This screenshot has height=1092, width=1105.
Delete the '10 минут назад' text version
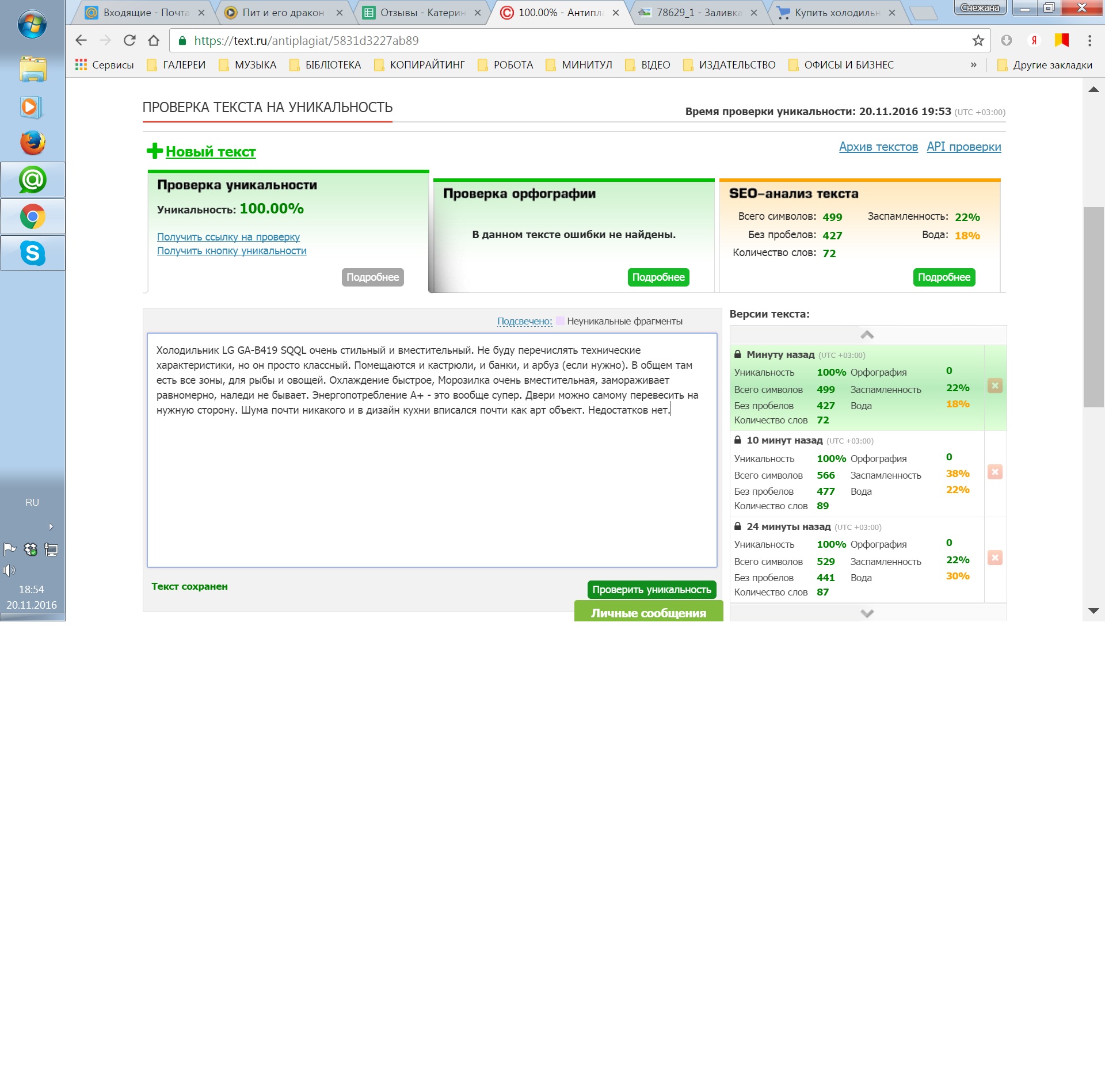995,472
